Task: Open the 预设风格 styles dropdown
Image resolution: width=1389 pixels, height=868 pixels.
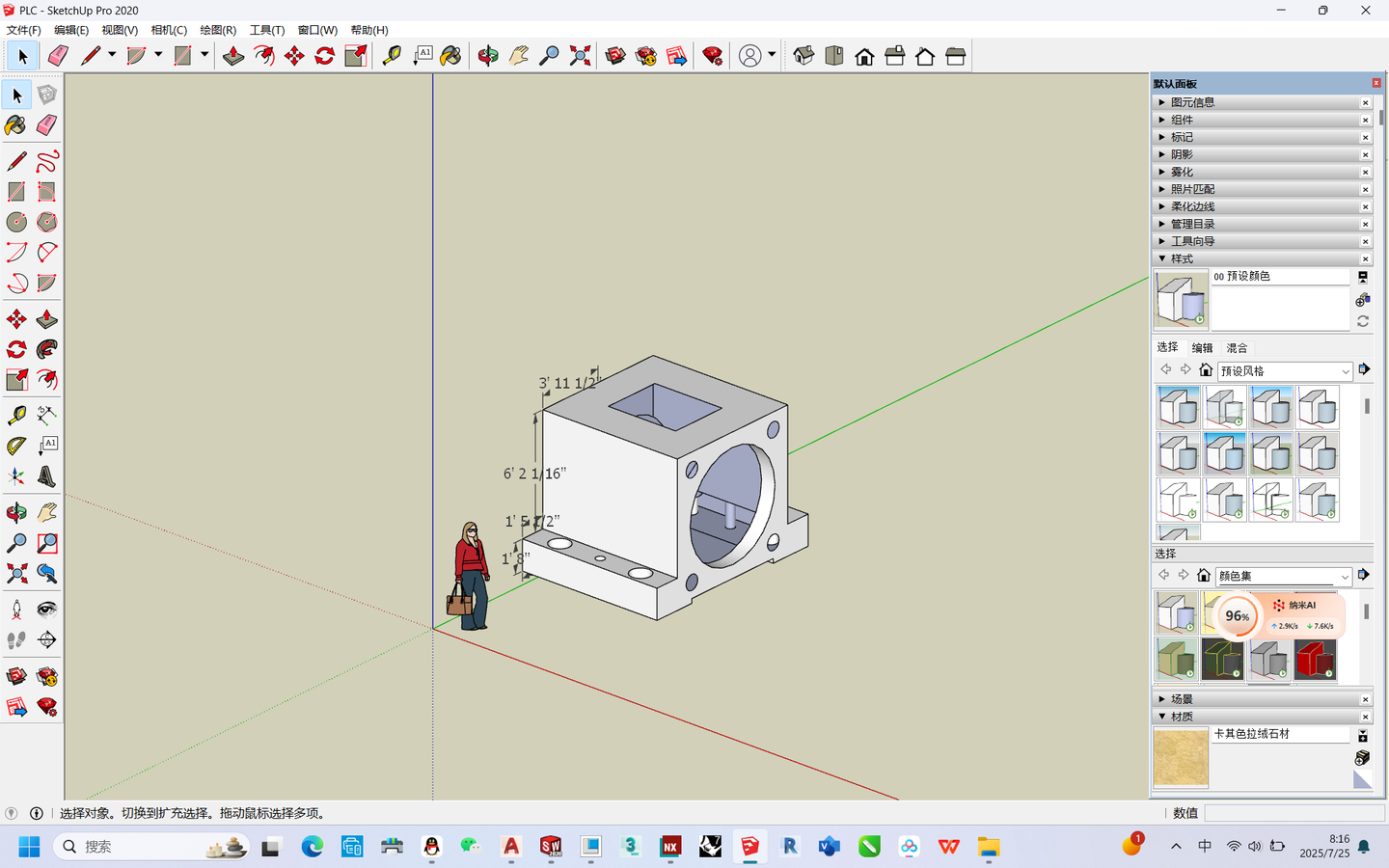Action: click(1285, 369)
